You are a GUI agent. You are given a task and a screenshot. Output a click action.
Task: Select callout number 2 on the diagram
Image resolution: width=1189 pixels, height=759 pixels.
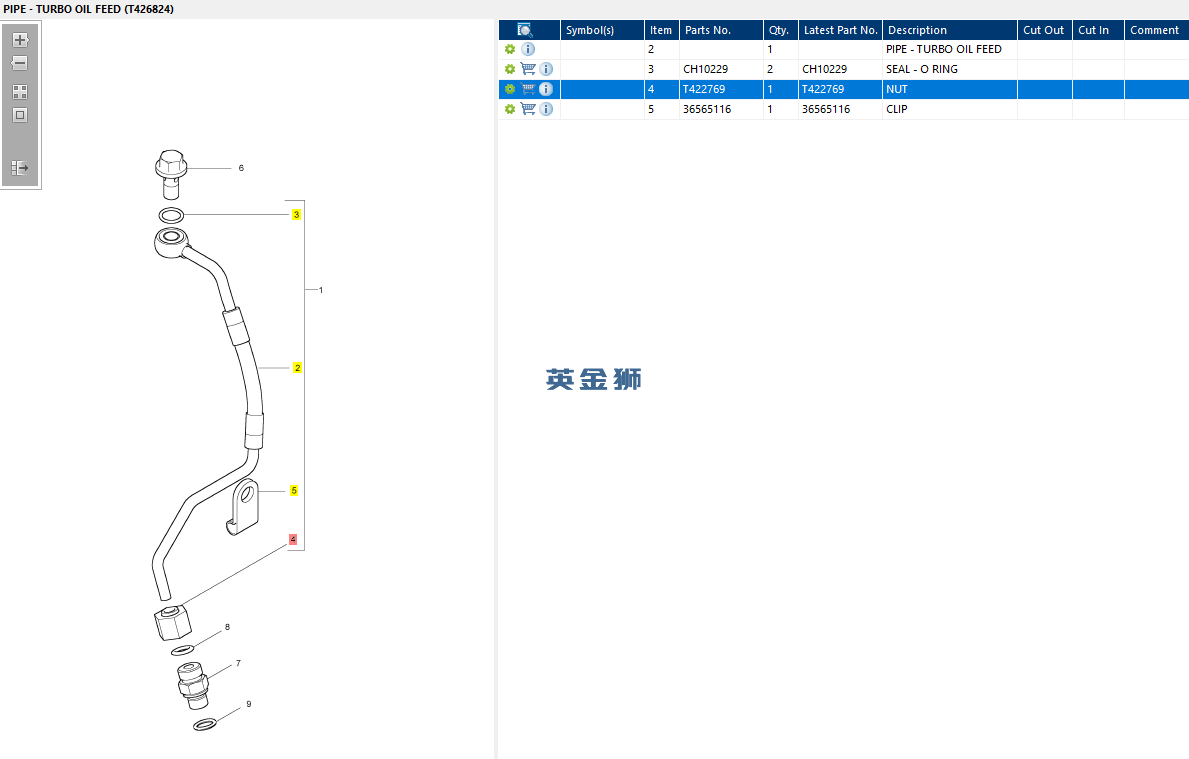point(297,368)
